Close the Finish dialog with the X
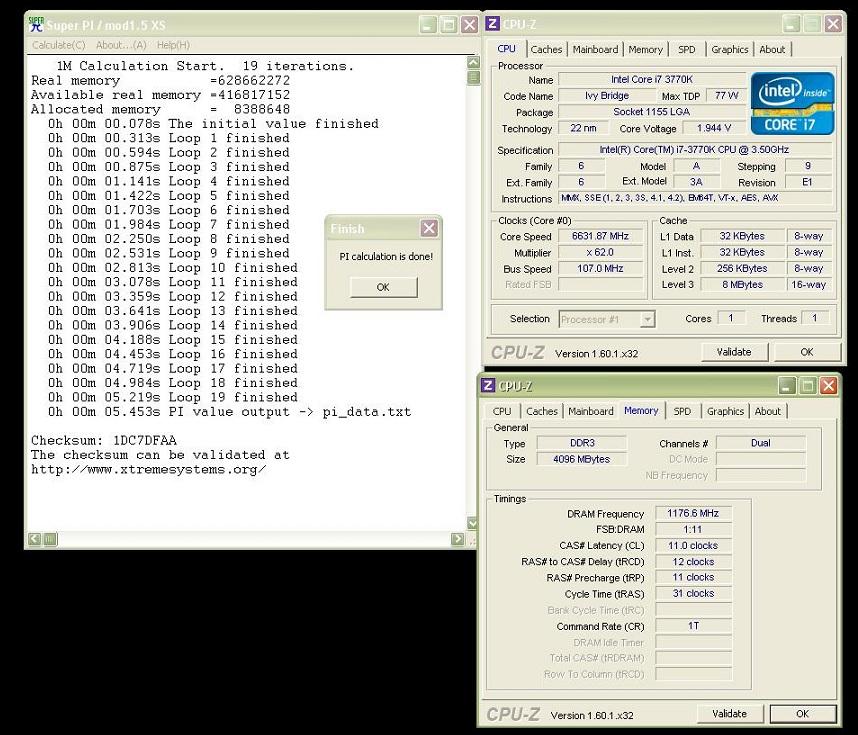The height and width of the screenshot is (735, 858). pyautogui.click(x=429, y=228)
